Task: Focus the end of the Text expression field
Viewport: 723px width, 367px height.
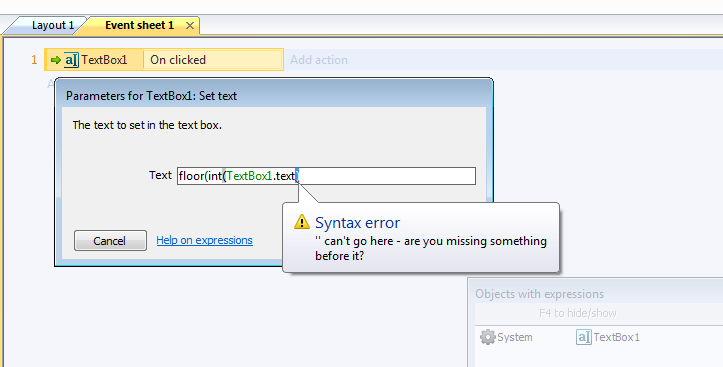Action: click(386, 176)
